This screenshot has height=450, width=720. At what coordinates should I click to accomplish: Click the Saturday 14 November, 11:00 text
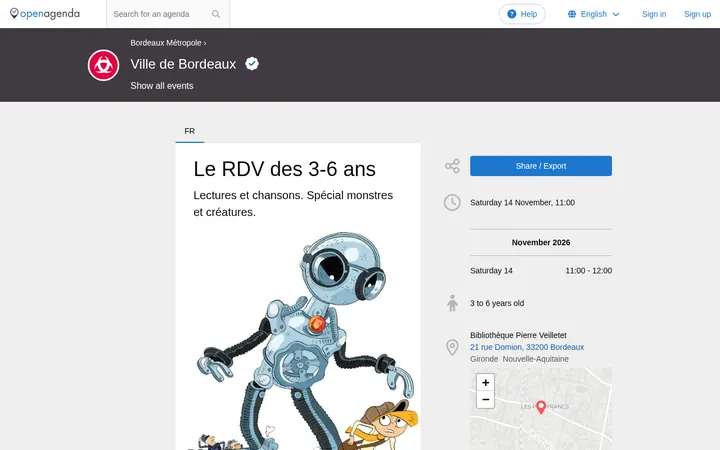click(x=522, y=202)
